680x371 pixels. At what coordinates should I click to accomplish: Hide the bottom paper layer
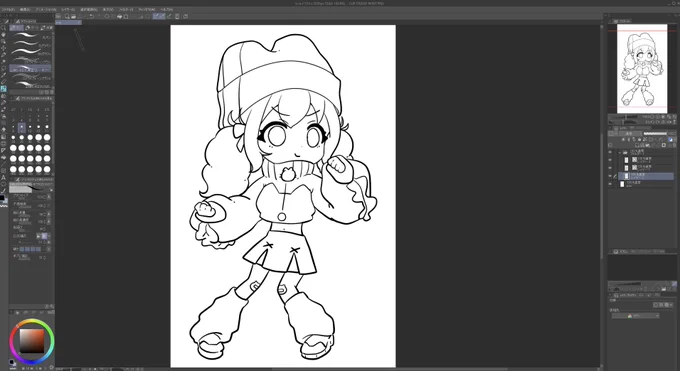click(610, 184)
